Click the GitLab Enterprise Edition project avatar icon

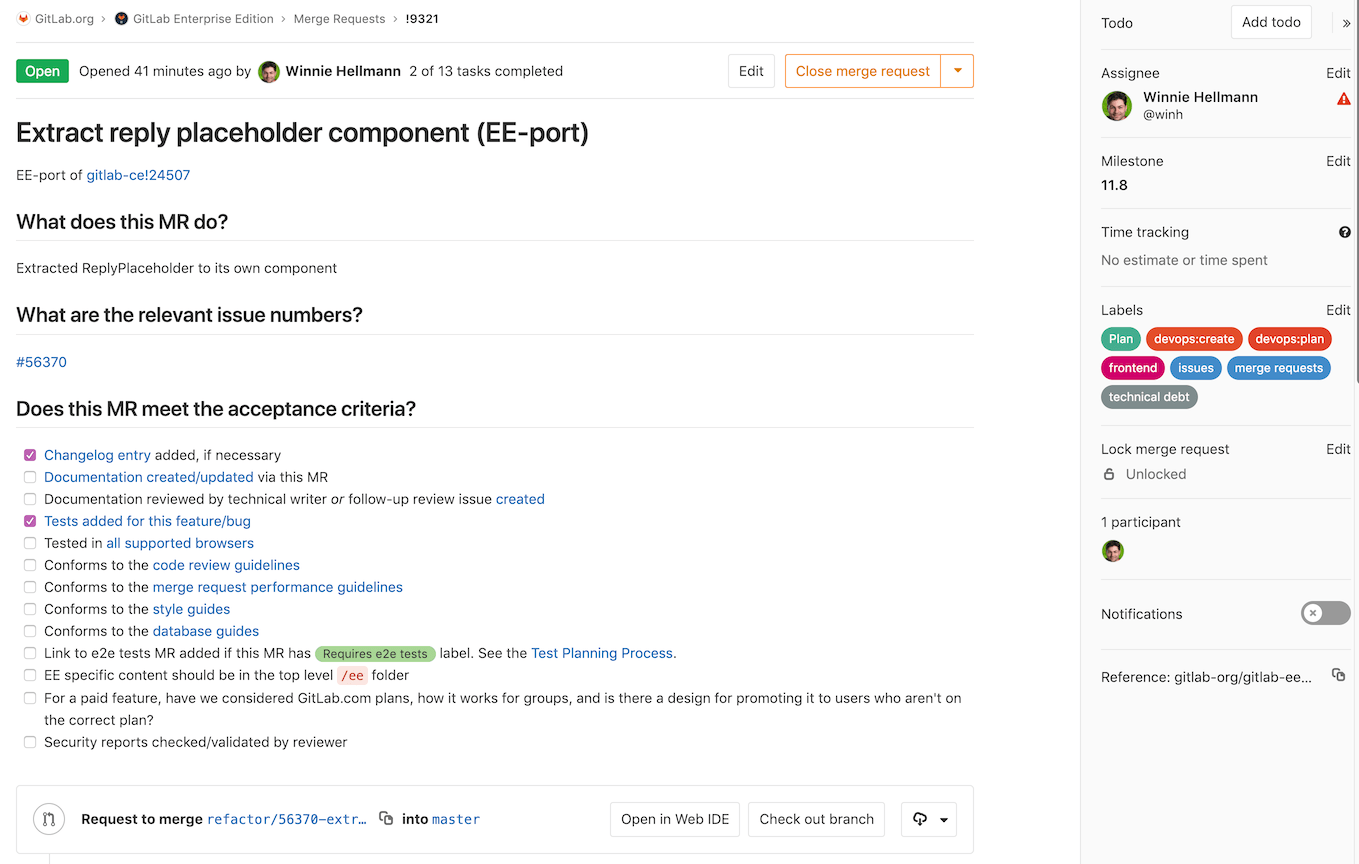[122, 19]
